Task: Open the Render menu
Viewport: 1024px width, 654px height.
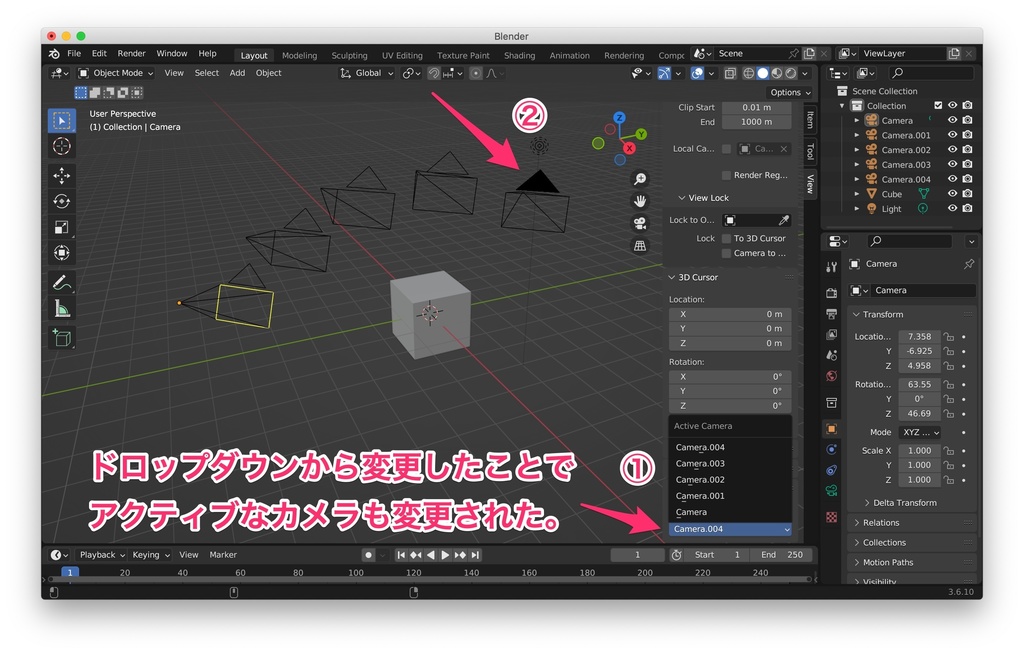Action: coord(129,53)
